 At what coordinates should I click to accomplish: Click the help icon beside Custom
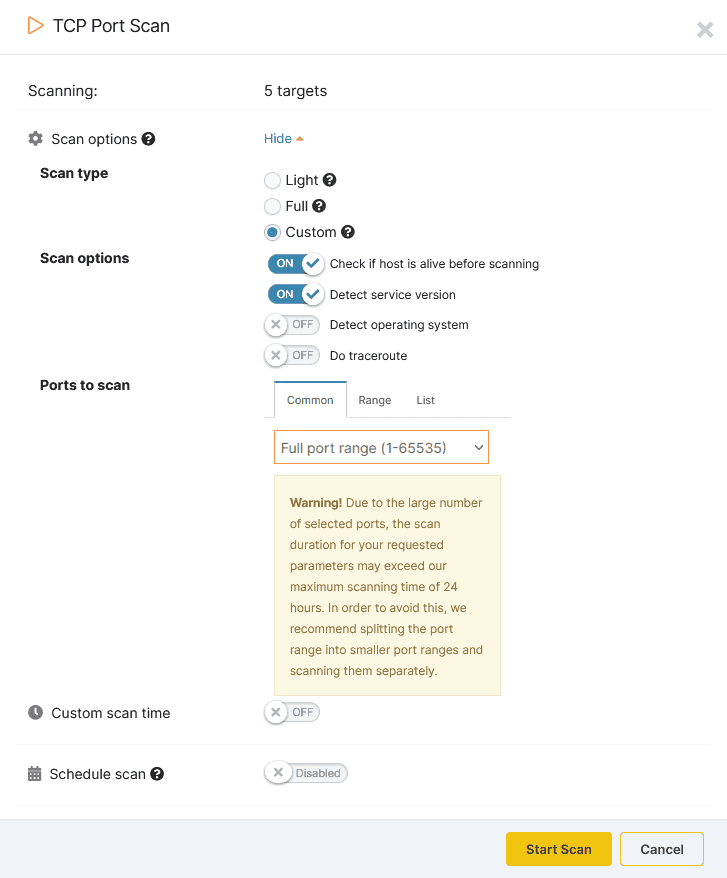347,232
